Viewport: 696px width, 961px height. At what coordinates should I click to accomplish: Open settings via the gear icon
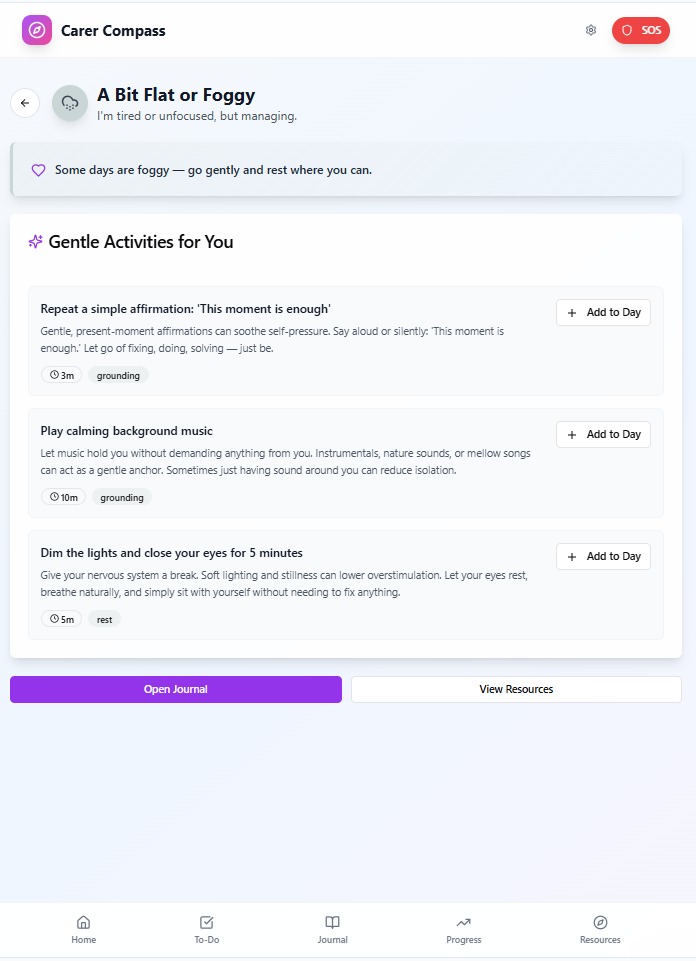click(591, 30)
